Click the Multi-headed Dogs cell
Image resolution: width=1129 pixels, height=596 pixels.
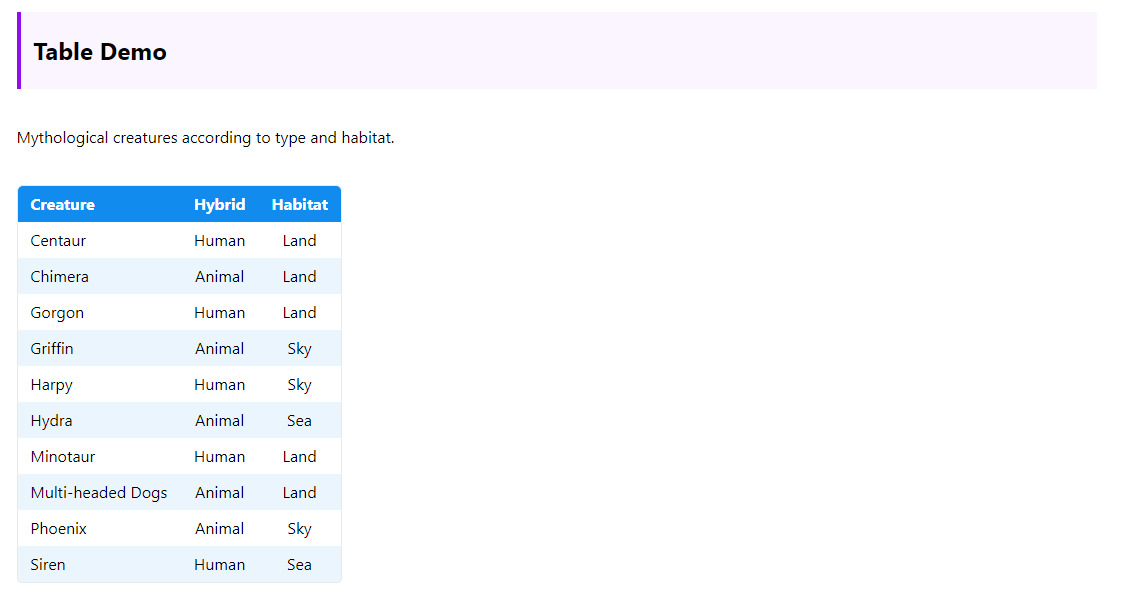coord(99,493)
